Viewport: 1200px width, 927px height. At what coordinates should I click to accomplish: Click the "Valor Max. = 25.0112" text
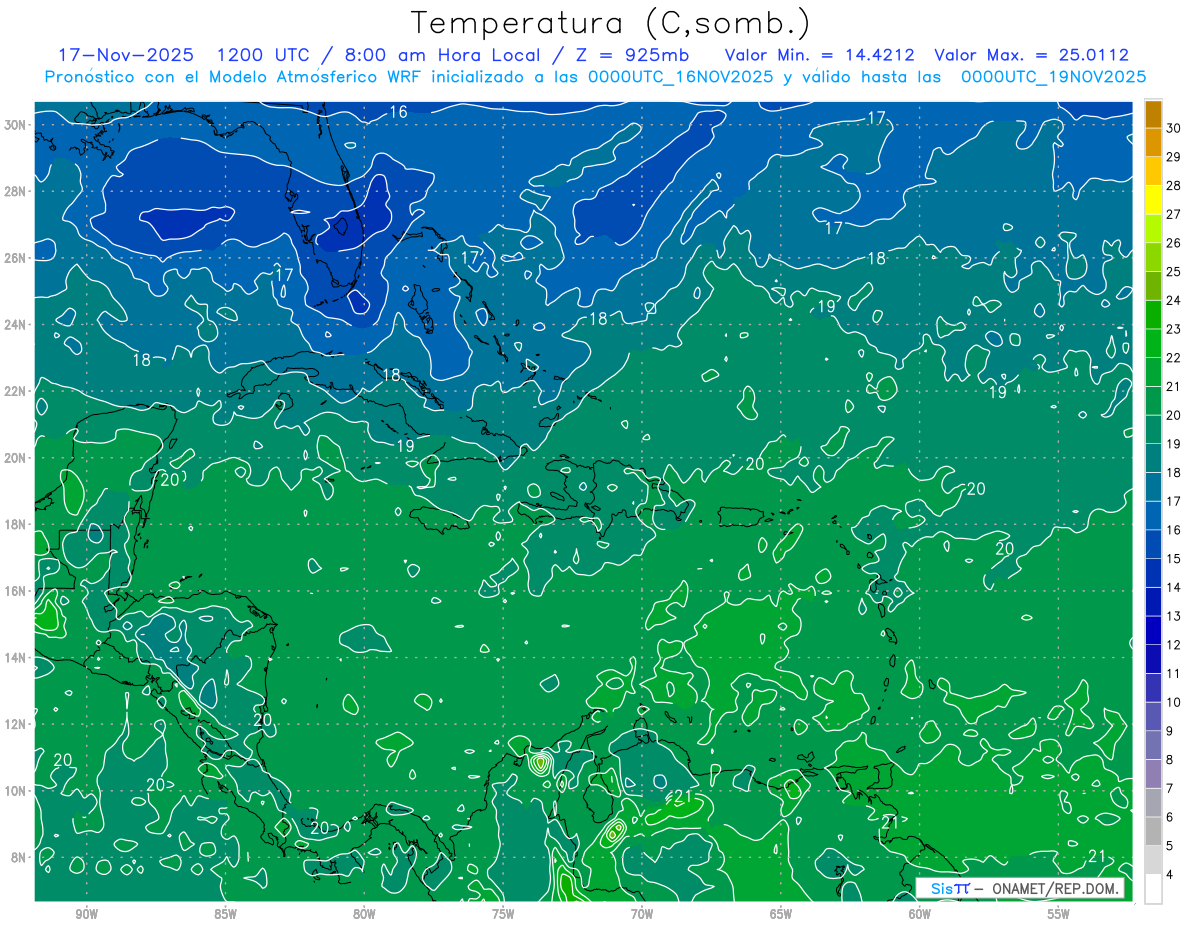1032,55
